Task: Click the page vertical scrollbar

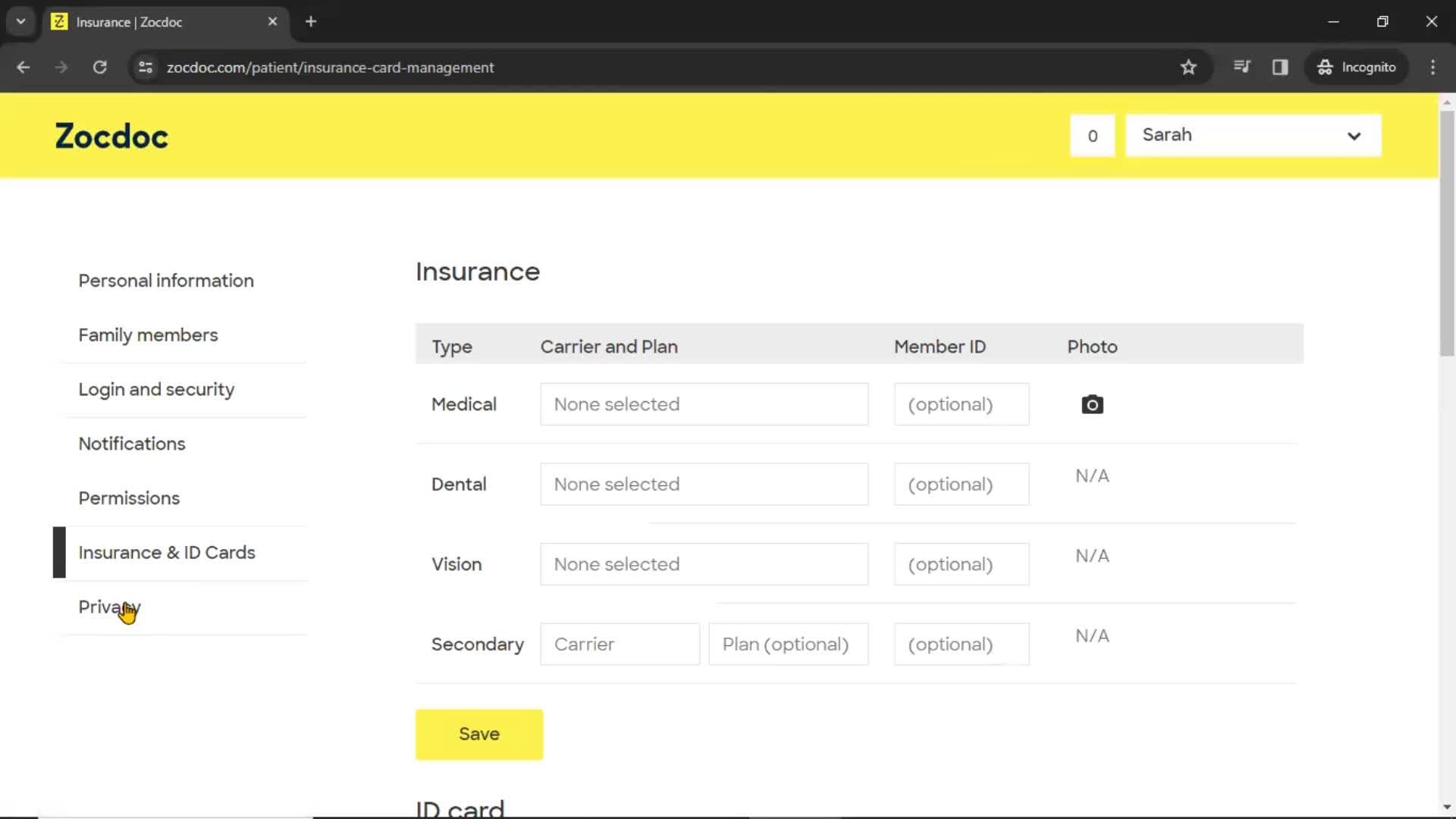Action: coord(1447,234)
